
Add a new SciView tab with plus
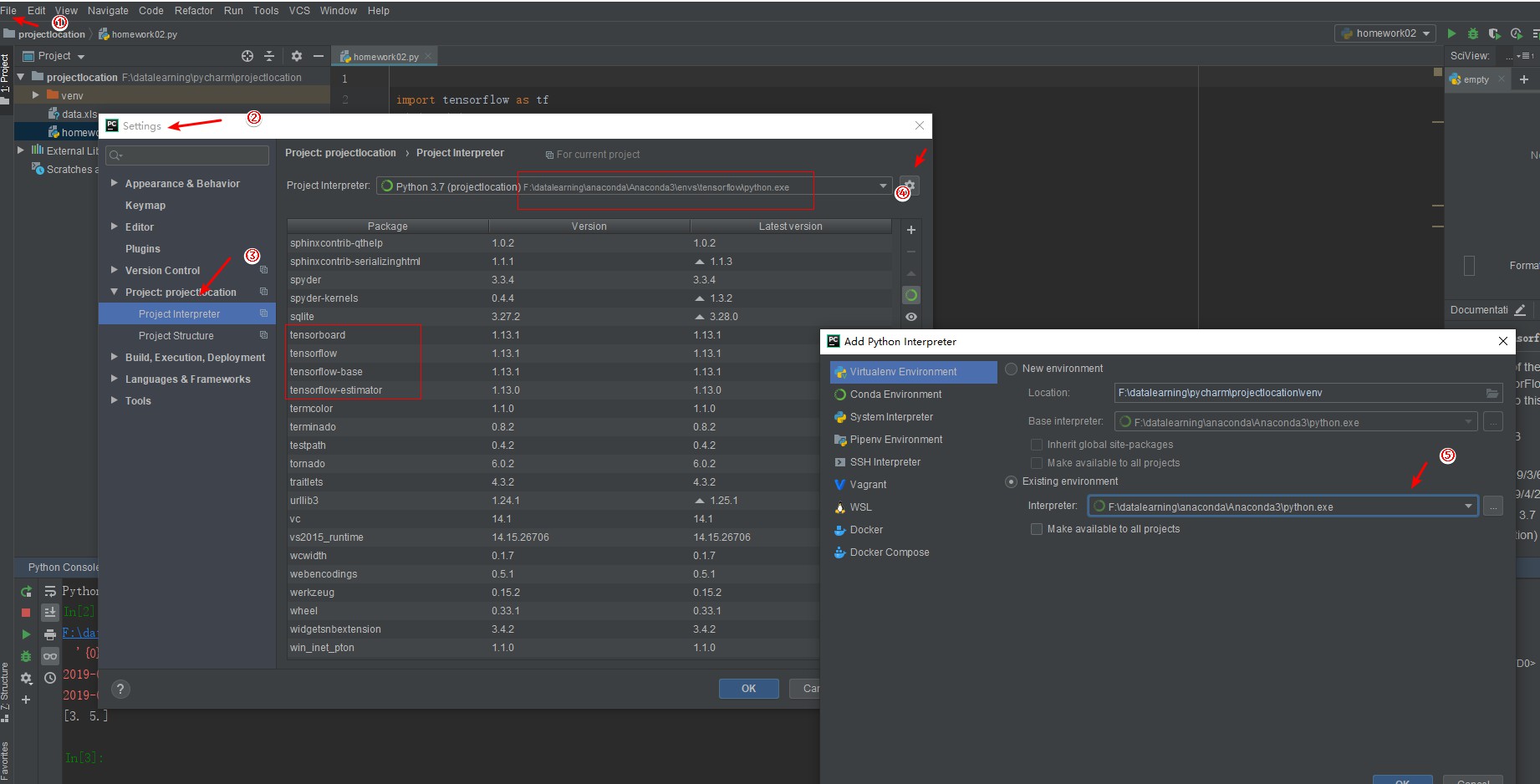coord(1524,79)
